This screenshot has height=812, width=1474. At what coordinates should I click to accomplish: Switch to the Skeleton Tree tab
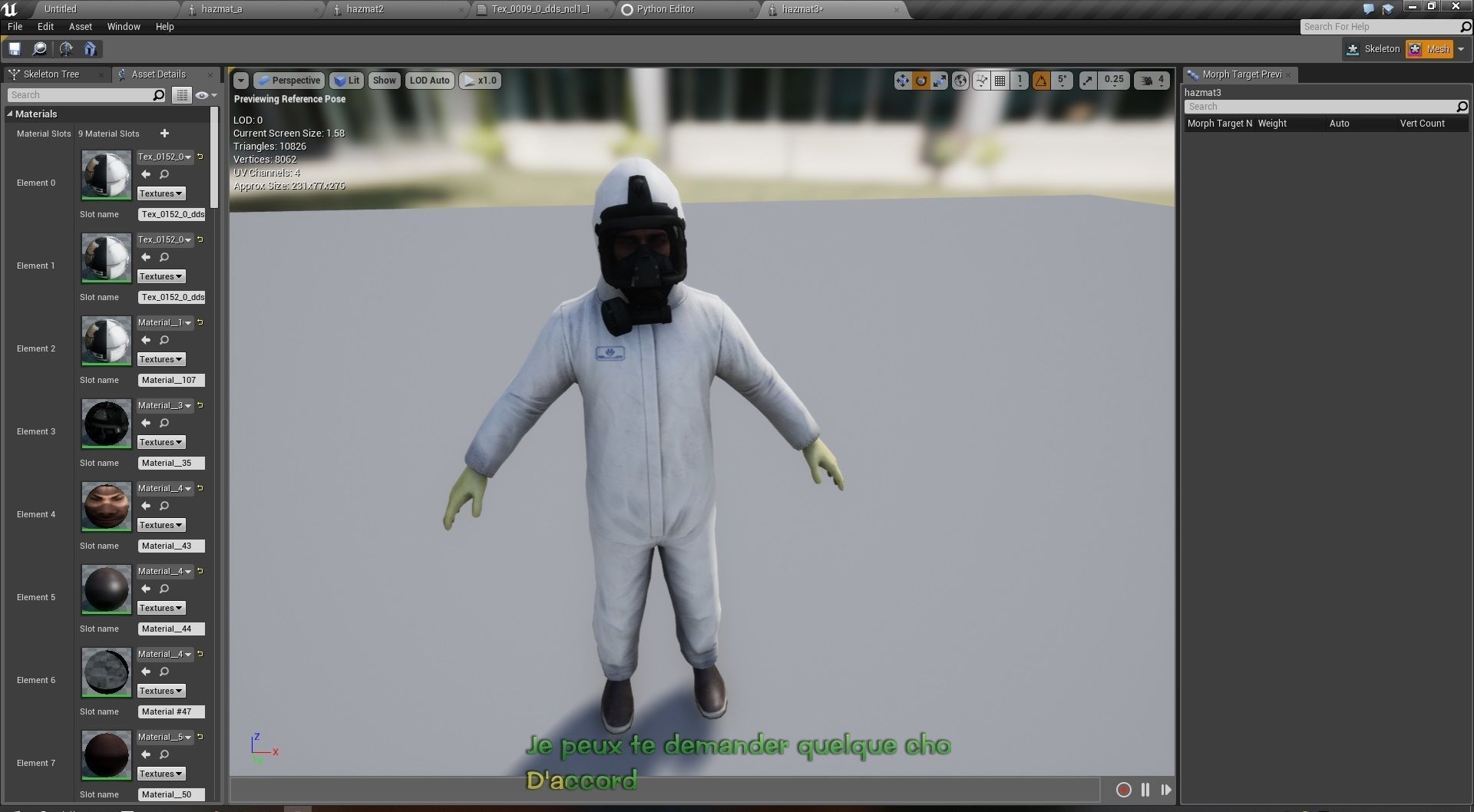pyautogui.click(x=51, y=74)
